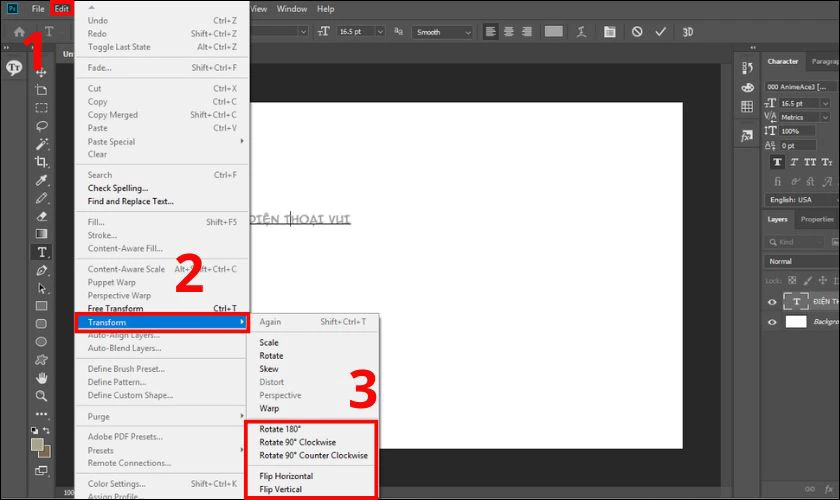Select the Rectangular Marquee tool
Screen dimensions: 840x500
[41, 108]
